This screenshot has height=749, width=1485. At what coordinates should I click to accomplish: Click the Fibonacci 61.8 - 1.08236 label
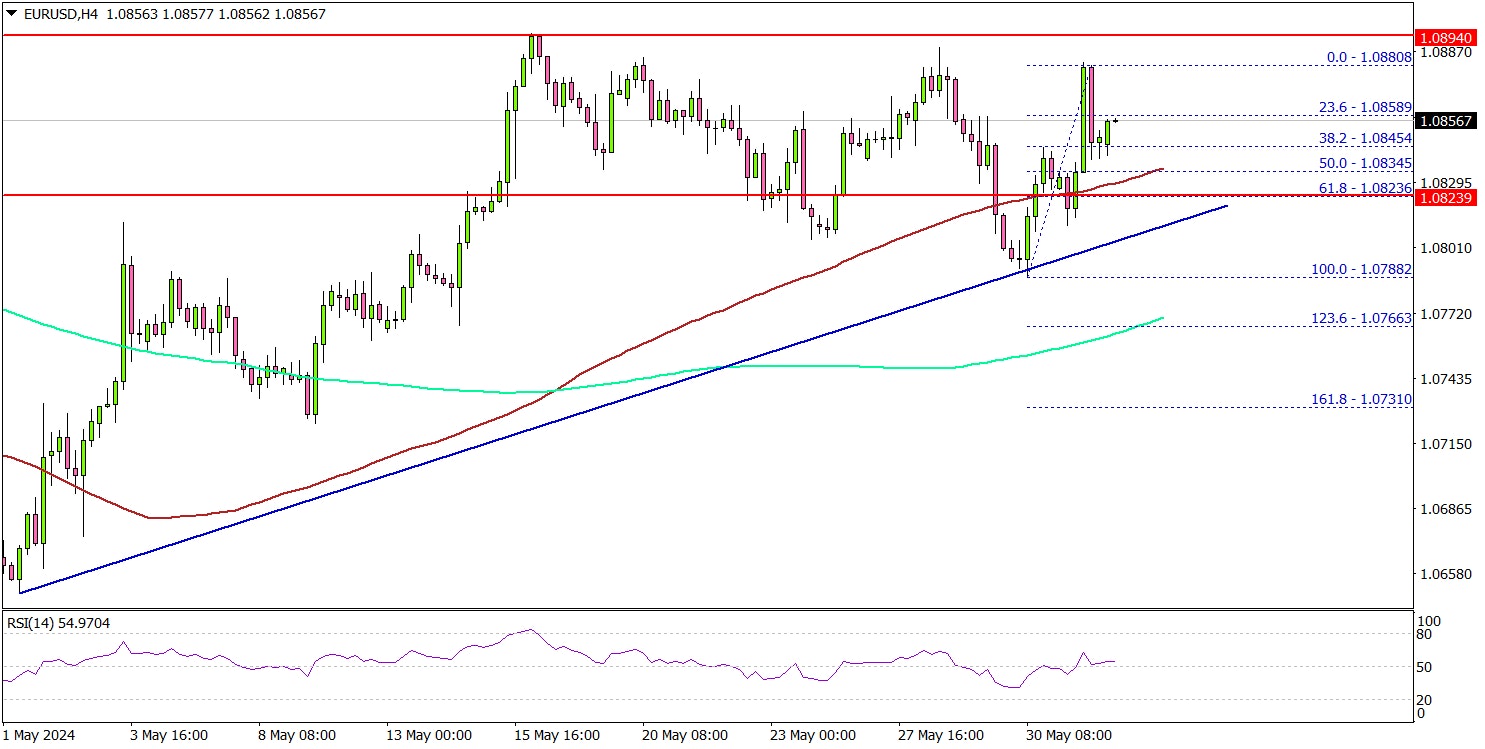click(1368, 187)
